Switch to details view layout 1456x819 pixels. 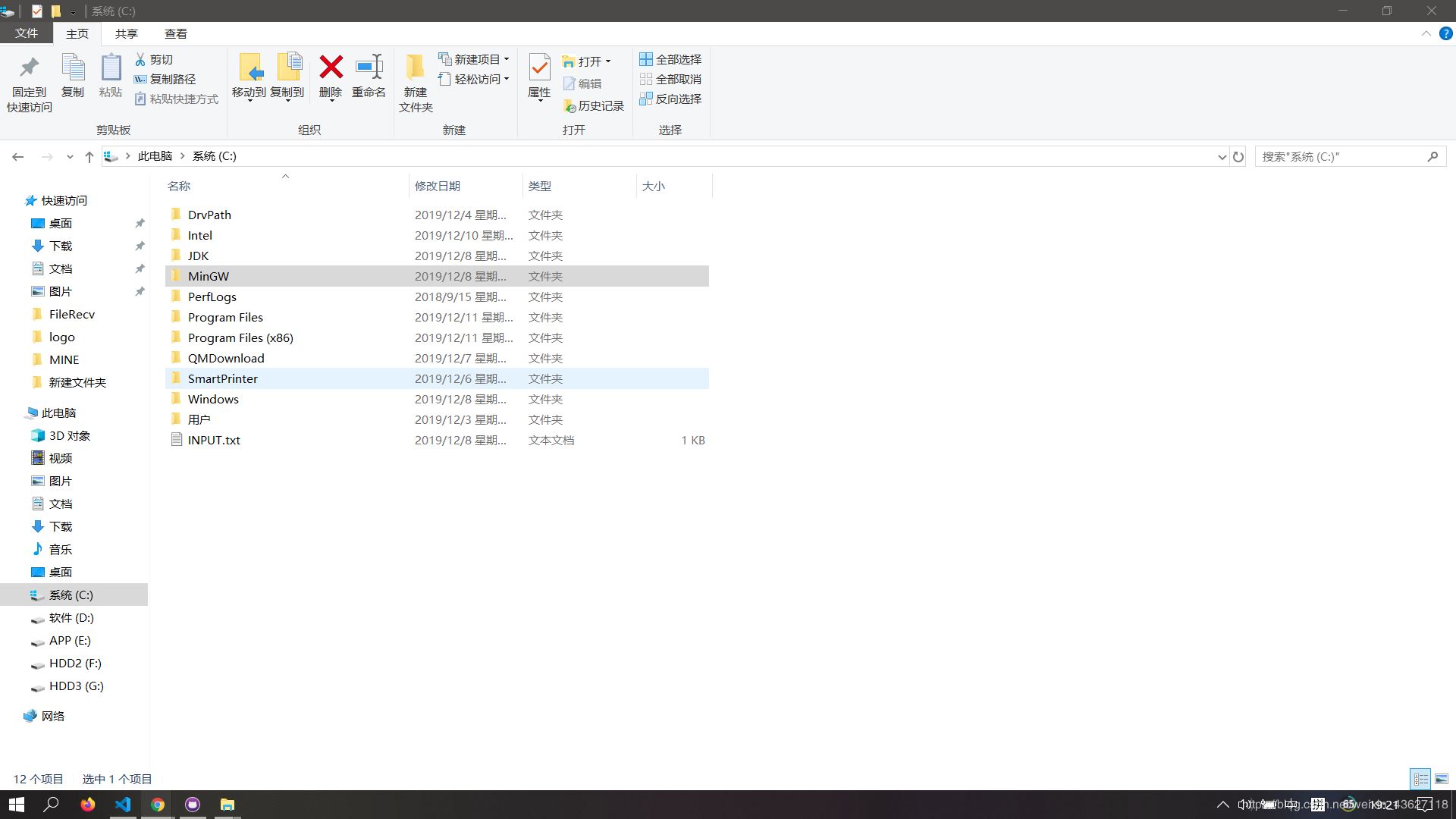tap(1420, 778)
